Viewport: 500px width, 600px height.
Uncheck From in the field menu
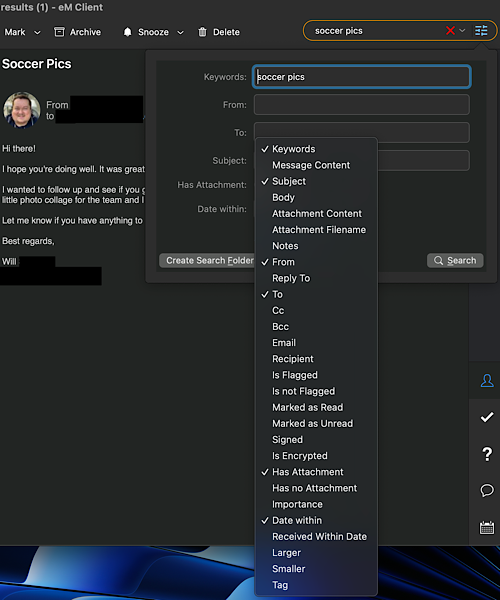pyautogui.click(x=316, y=262)
